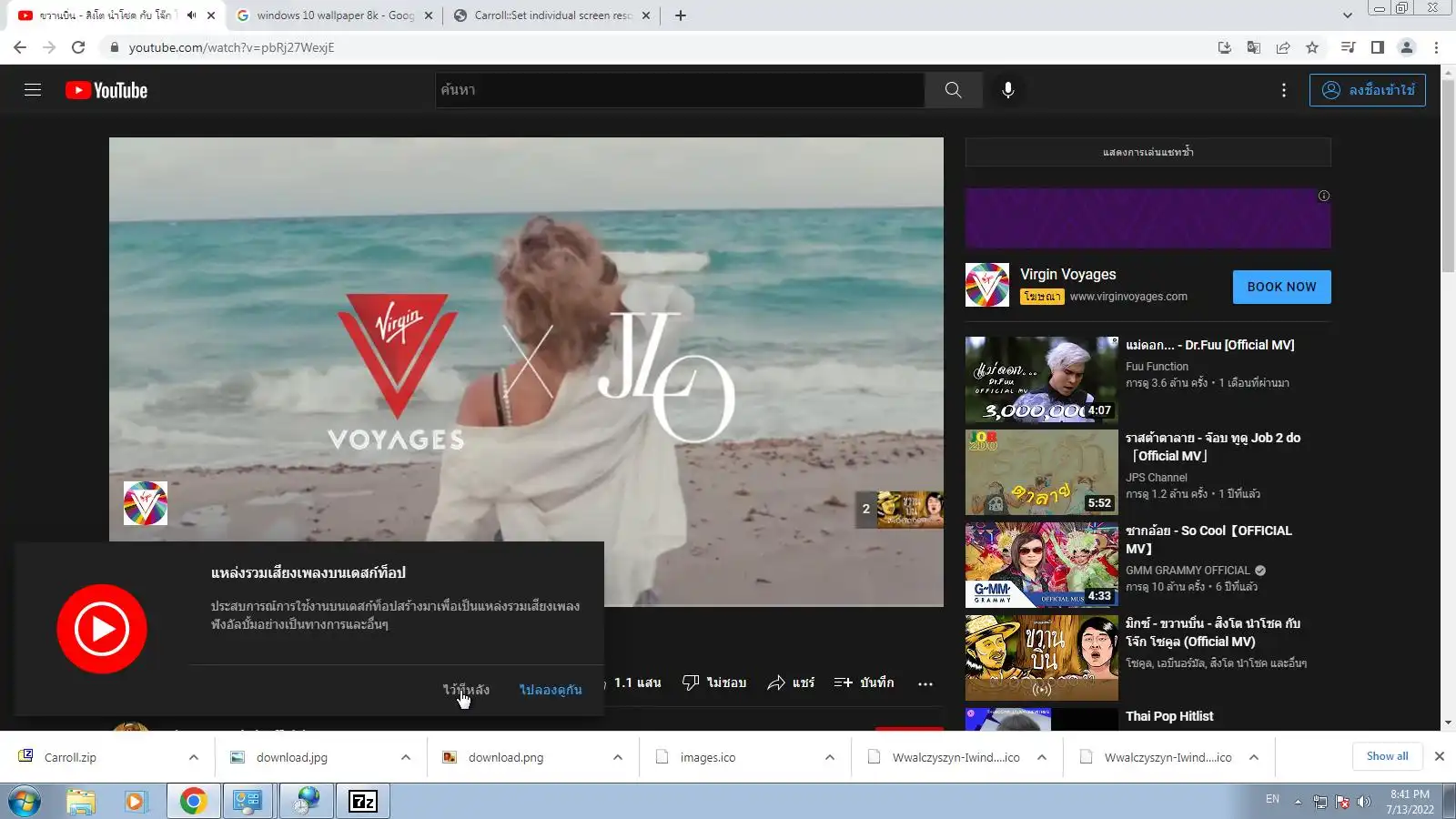Click BOOK NOW ad button
Image resolution: width=1456 pixels, height=819 pixels.
[x=1281, y=287]
